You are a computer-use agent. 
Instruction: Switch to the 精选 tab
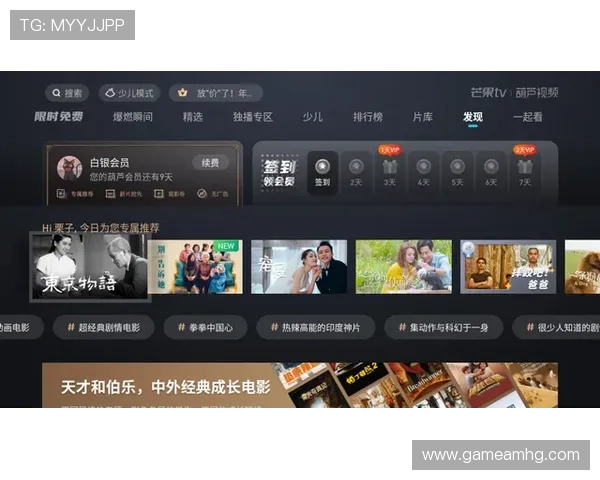click(x=193, y=117)
